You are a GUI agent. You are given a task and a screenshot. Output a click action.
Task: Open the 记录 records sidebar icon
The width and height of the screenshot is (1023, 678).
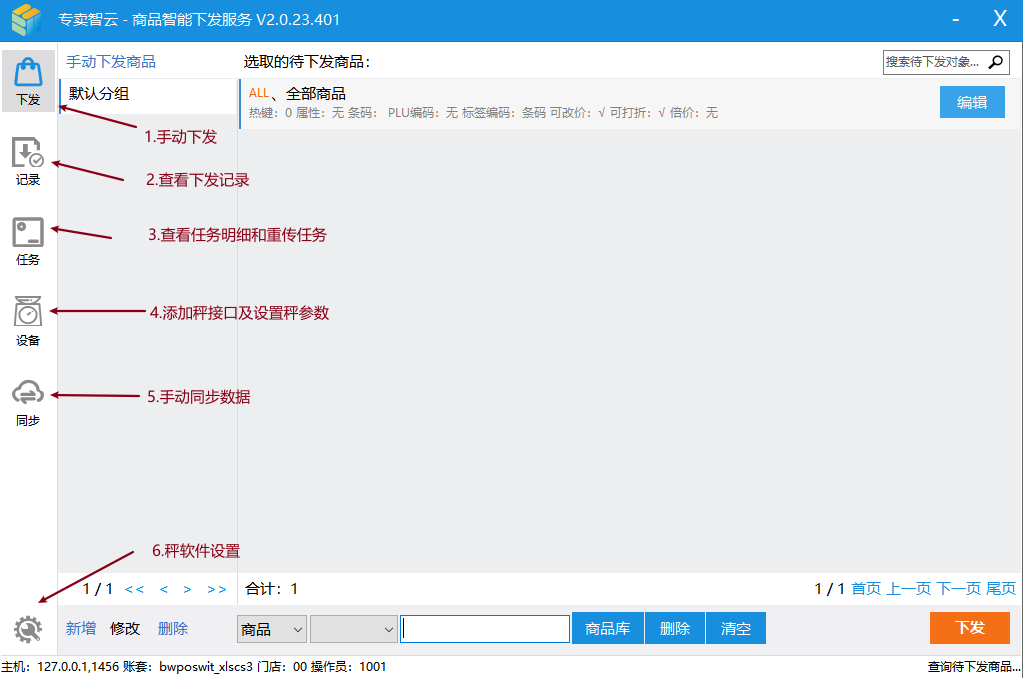[28, 160]
